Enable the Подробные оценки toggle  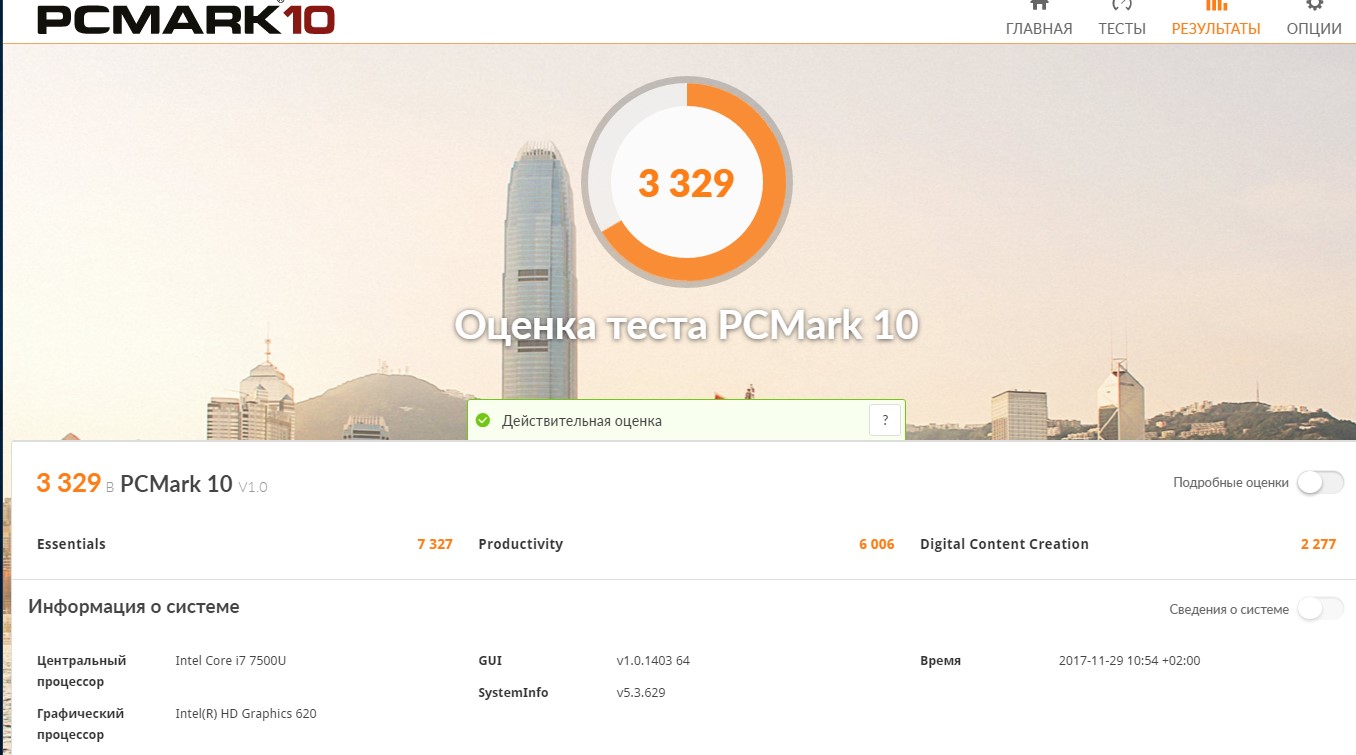click(x=1321, y=483)
